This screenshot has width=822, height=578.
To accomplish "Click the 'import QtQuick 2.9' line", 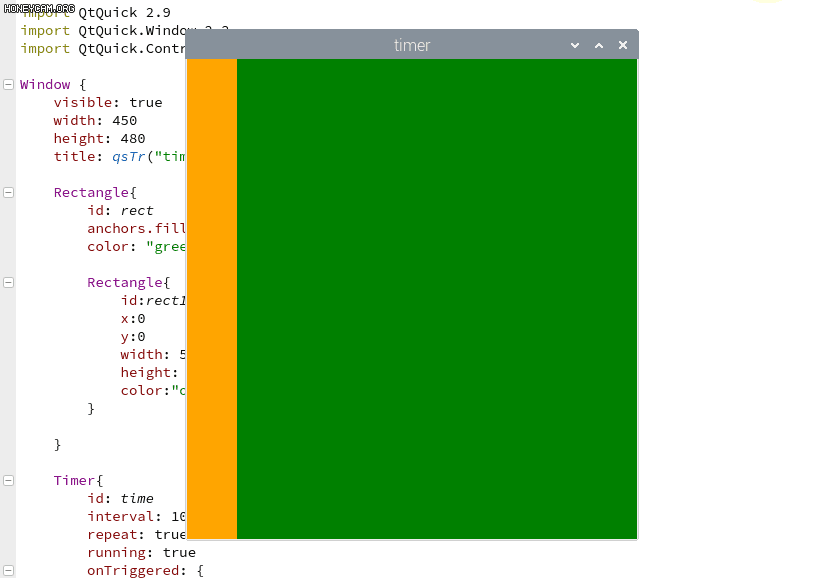I will (96, 13).
